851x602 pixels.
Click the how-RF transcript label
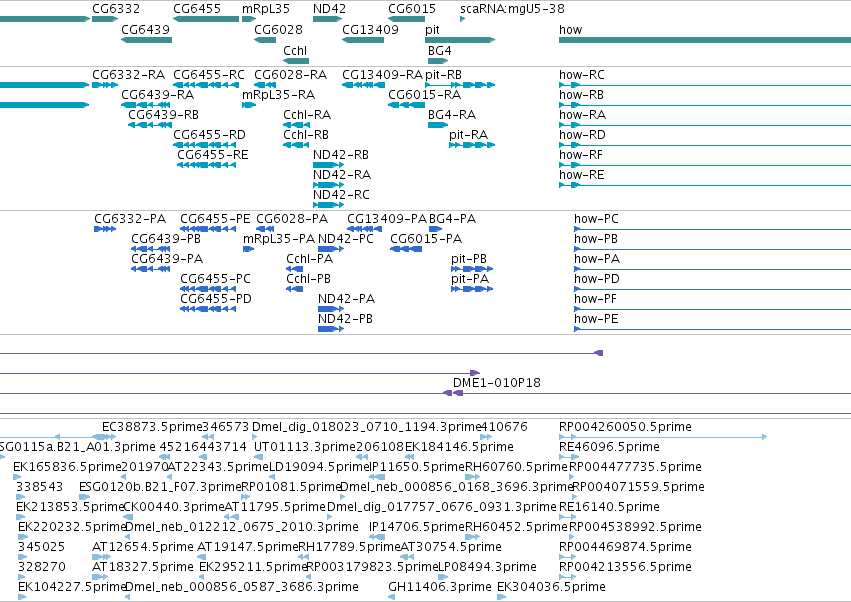point(581,155)
